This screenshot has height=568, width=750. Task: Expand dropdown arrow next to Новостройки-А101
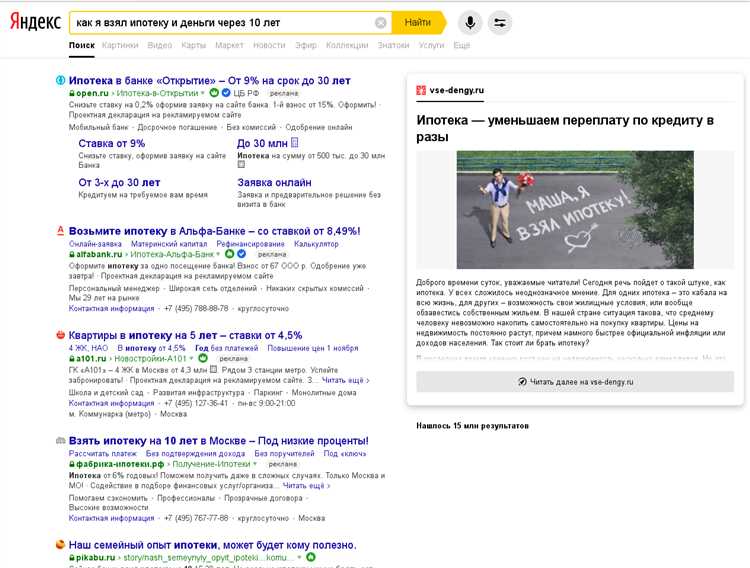click(191, 358)
